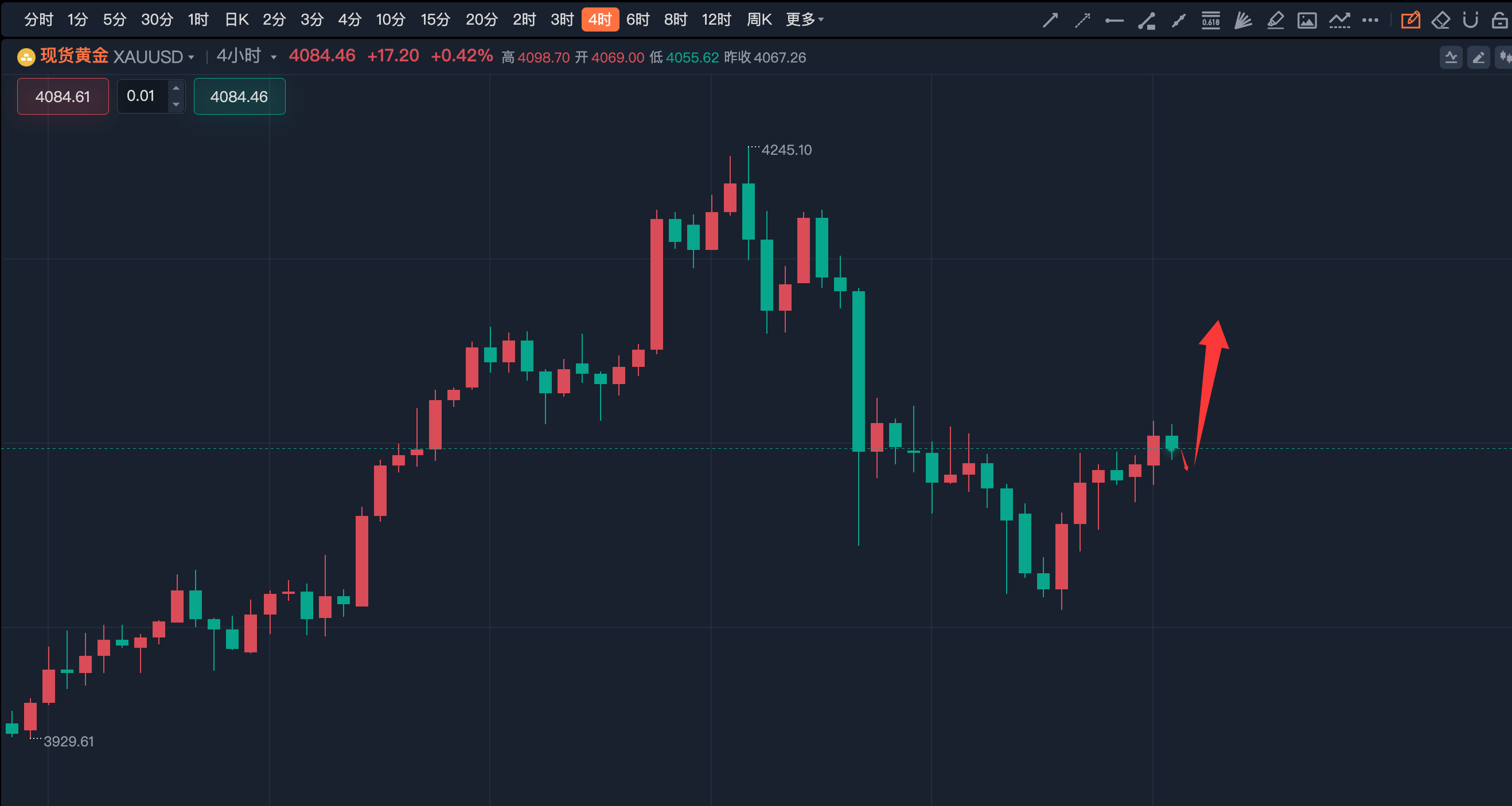Select the Gann fan tool
Viewport: 1512px width, 806px height.
1242,20
